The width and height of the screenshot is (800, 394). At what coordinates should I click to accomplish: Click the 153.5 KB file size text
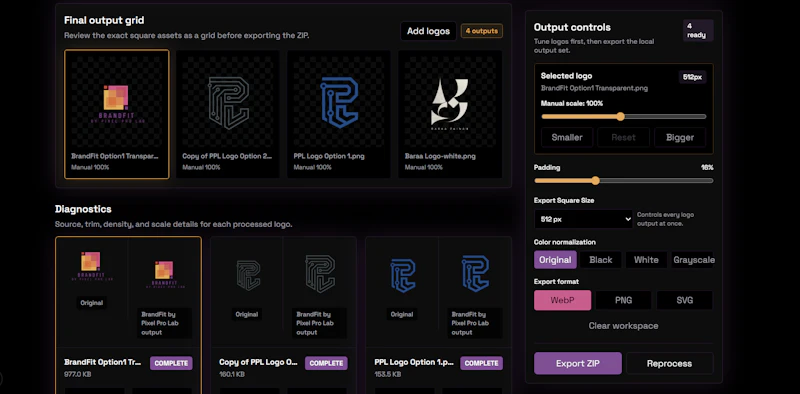coord(387,374)
